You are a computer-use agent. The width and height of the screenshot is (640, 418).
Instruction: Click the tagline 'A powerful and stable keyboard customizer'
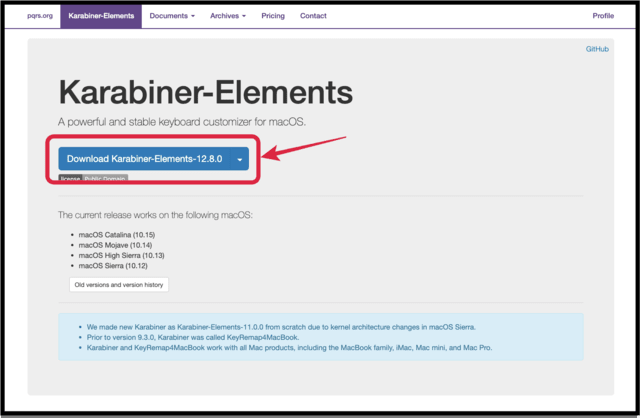182,122
